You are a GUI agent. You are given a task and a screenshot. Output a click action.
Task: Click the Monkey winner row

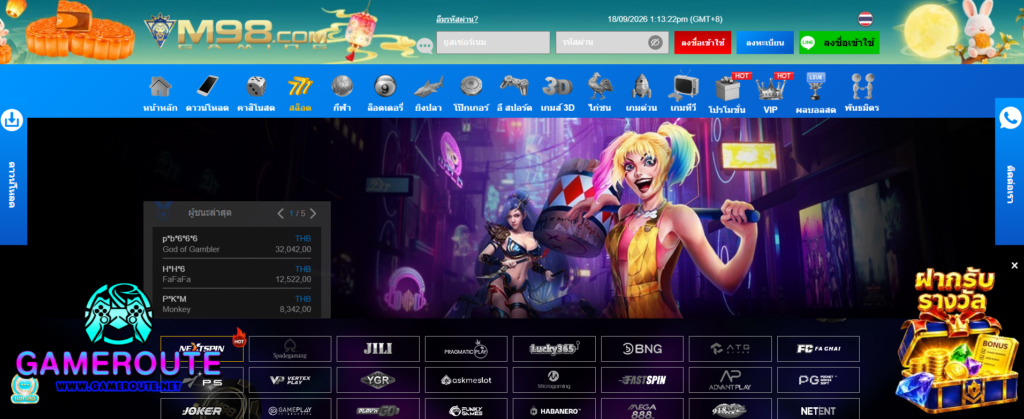coord(236,304)
